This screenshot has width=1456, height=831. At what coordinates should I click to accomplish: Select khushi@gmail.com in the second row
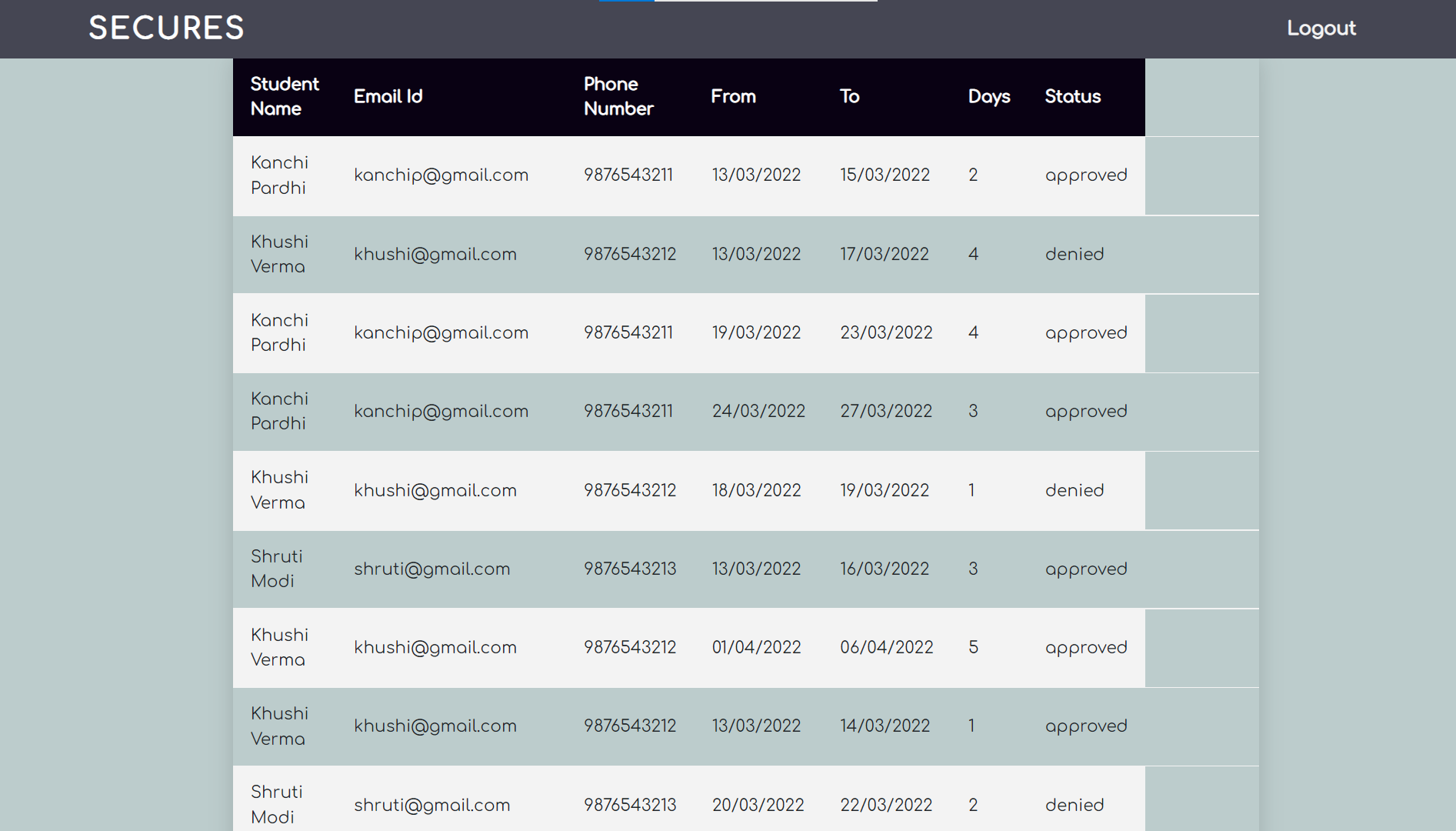coord(435,254)
